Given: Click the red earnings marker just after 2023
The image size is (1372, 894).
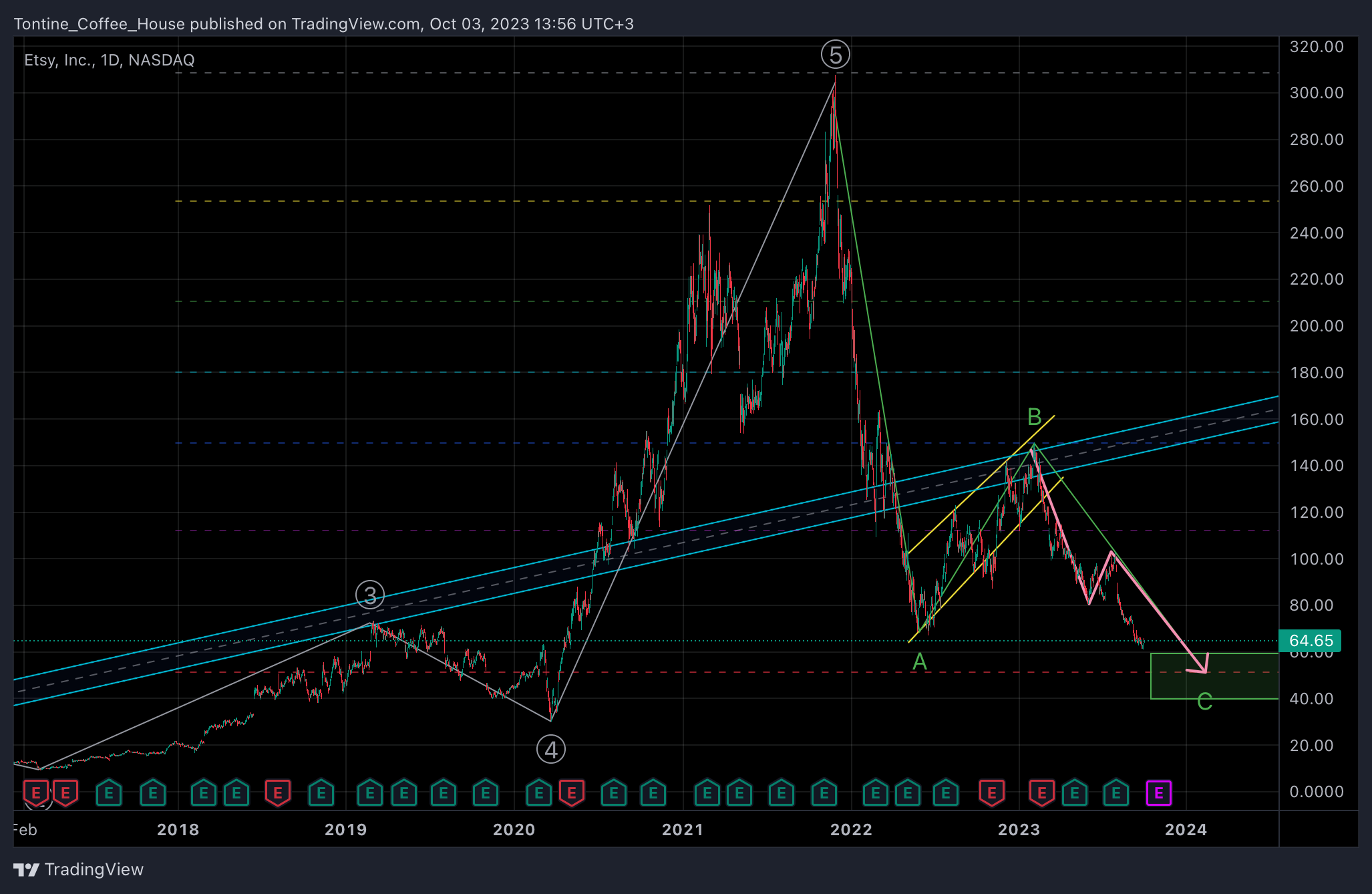Looking at the screenshot, I should (1042, 793).
